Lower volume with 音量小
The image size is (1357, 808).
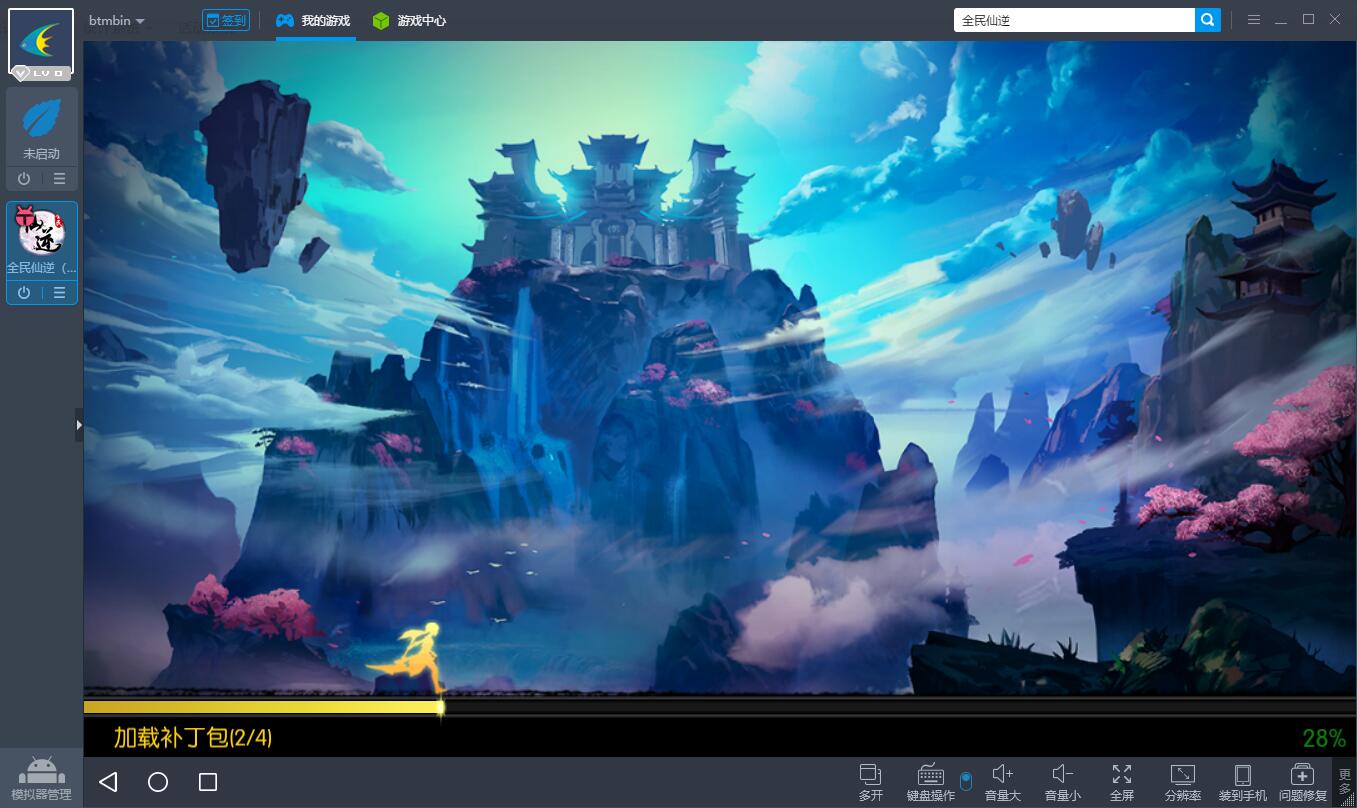1062,782
